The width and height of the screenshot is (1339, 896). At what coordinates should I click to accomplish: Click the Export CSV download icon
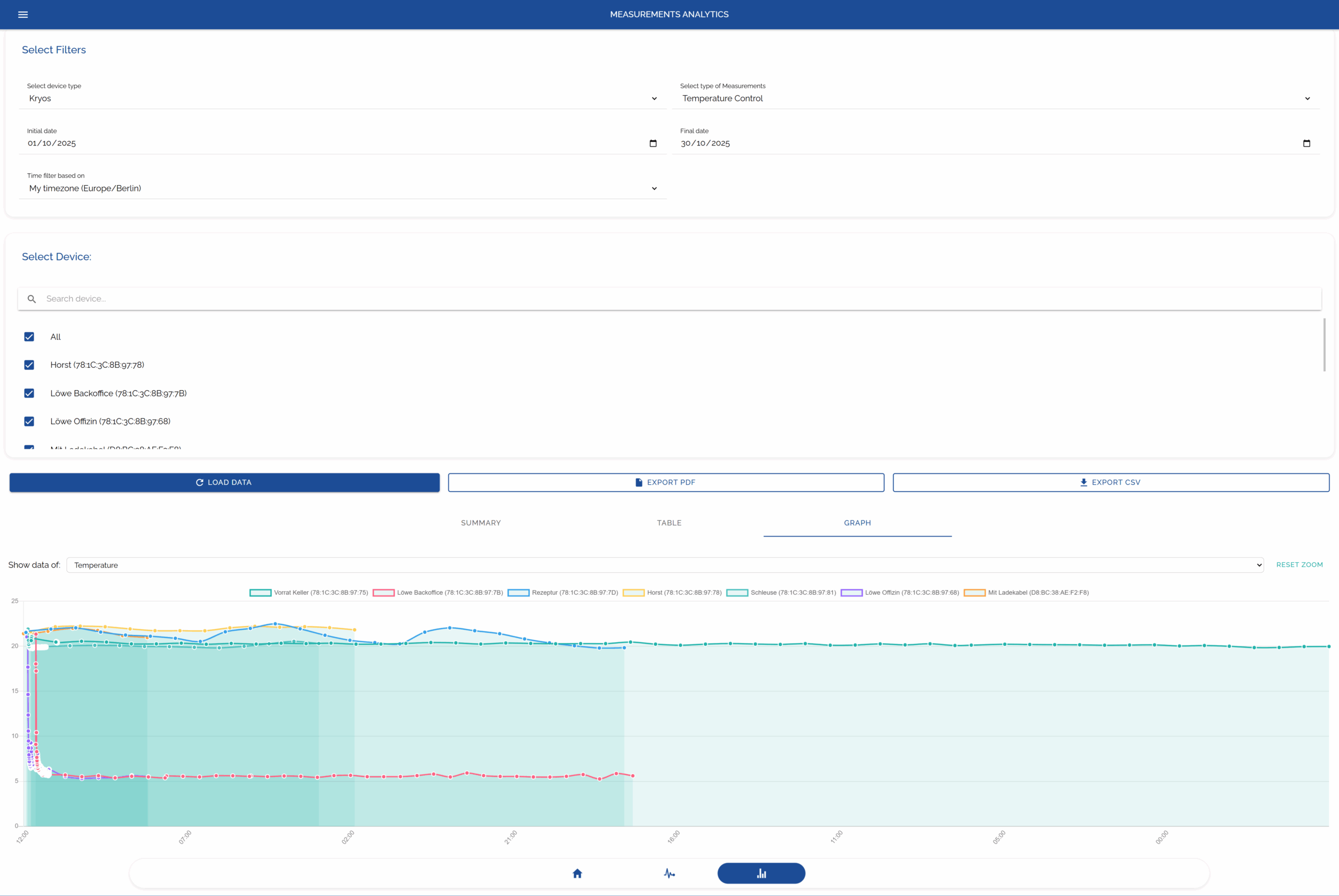(x=1083, y=482)
